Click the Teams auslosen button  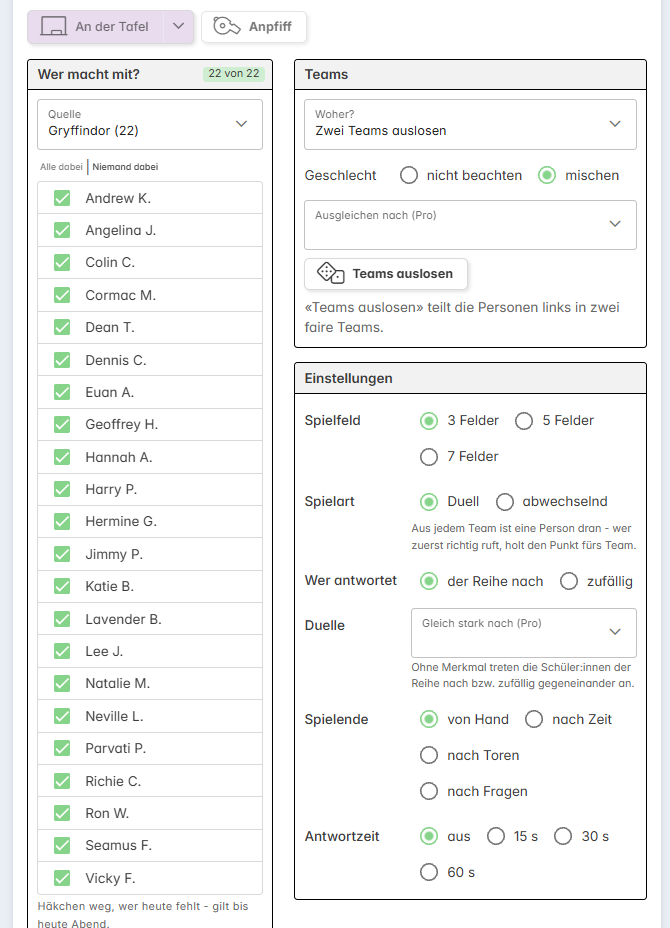[x=386, y=274]
